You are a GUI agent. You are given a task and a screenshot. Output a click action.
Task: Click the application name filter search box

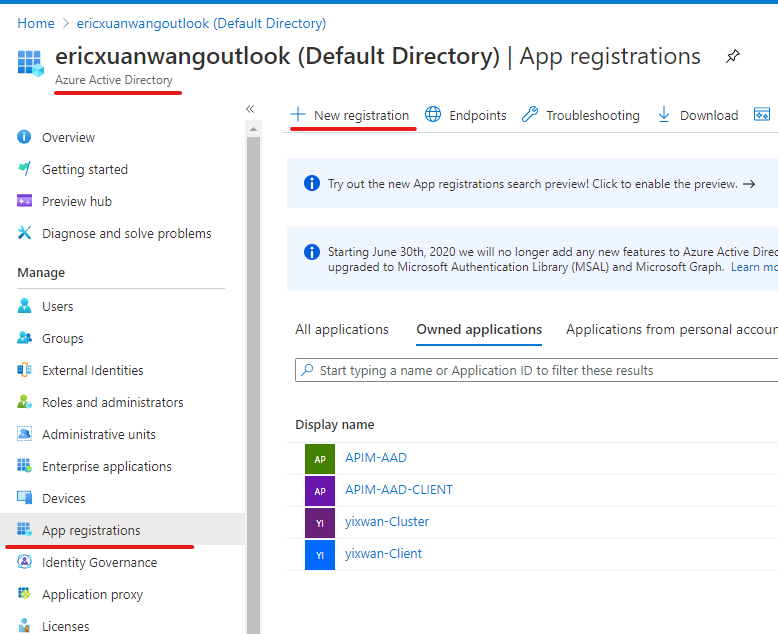(536, 370)
